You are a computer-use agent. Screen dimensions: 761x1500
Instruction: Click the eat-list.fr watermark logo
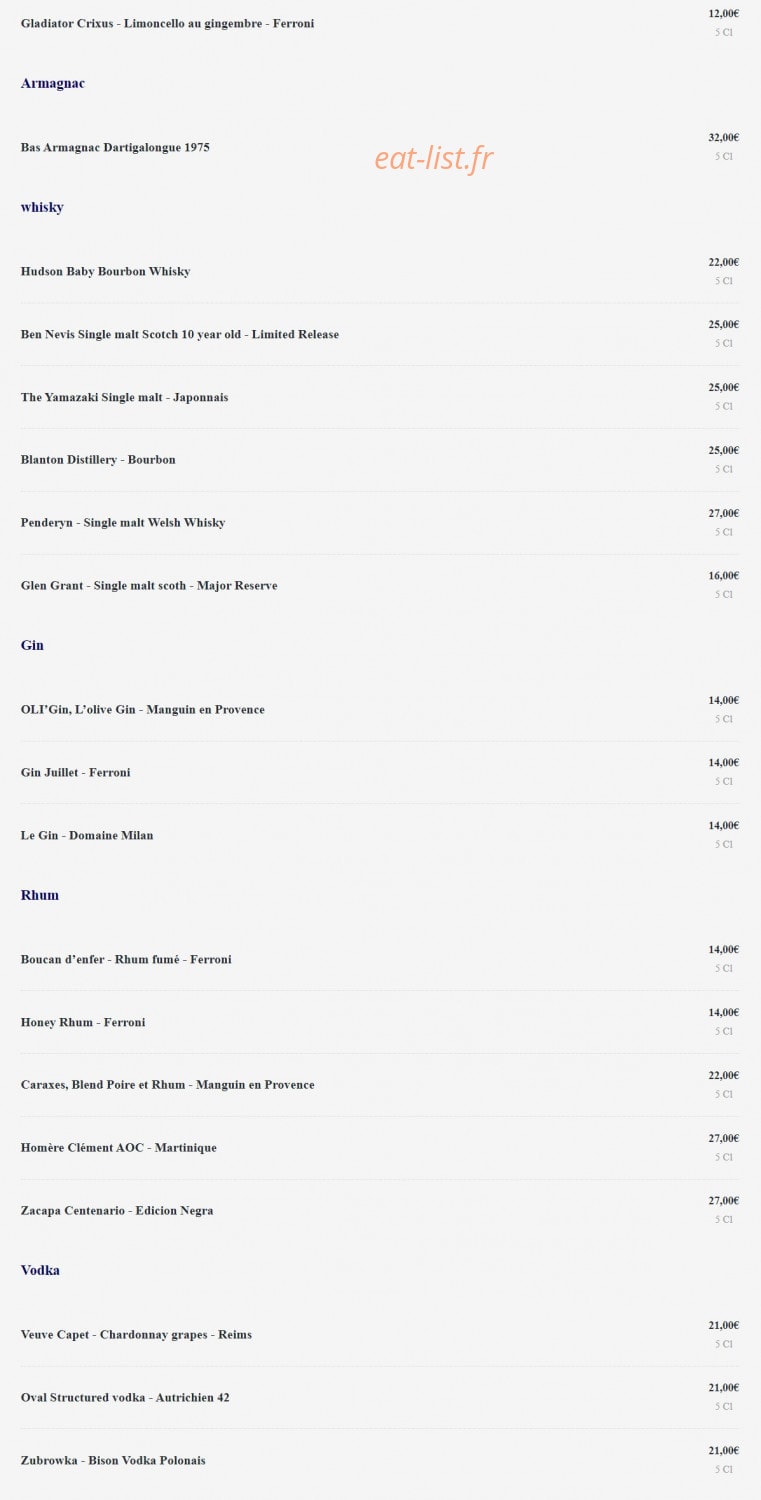(434, 158)
